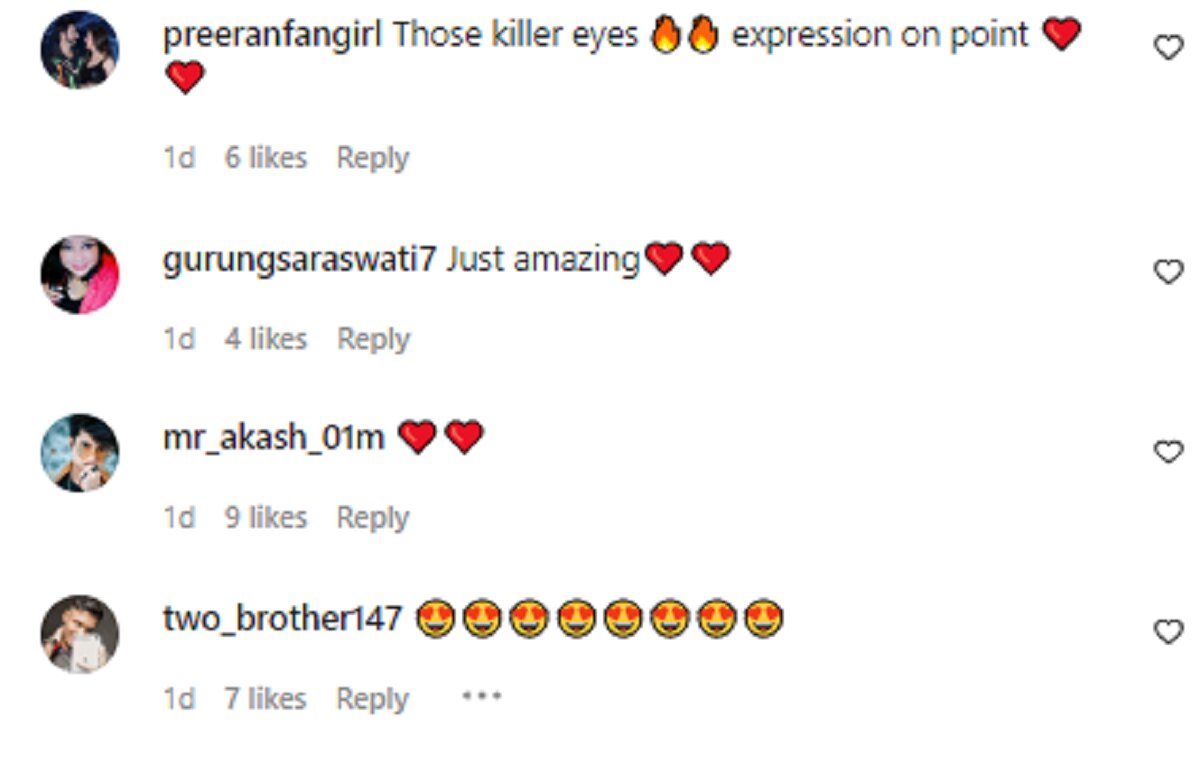
Task: Click mr_akash_01m's profile avatar
Action: click(x=80, y=453)
